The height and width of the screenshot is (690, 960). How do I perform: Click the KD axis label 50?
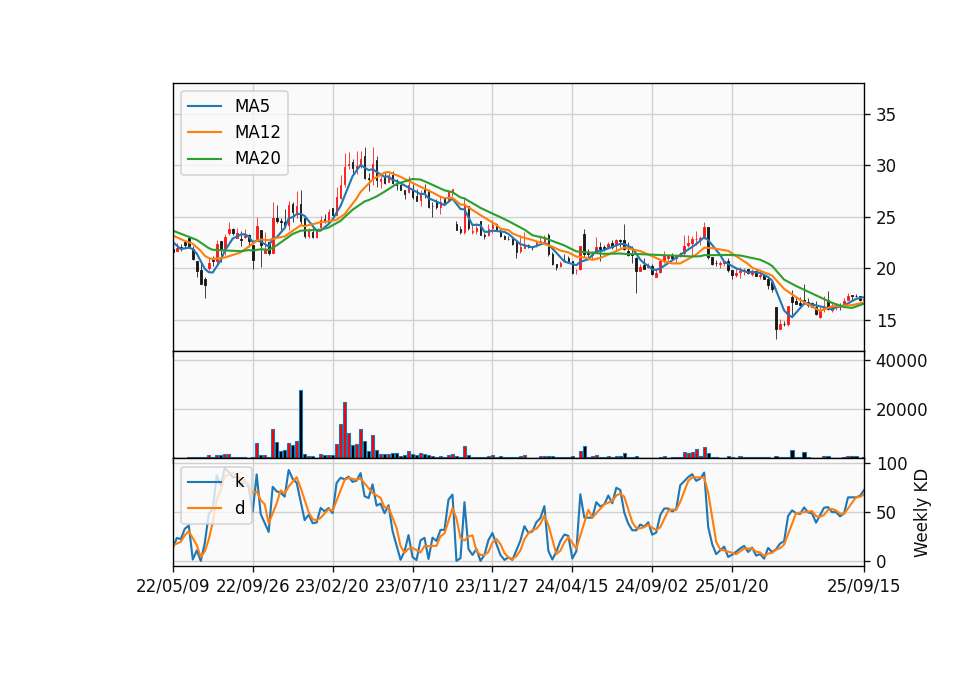pyautogui.click(x=886, y=513)
